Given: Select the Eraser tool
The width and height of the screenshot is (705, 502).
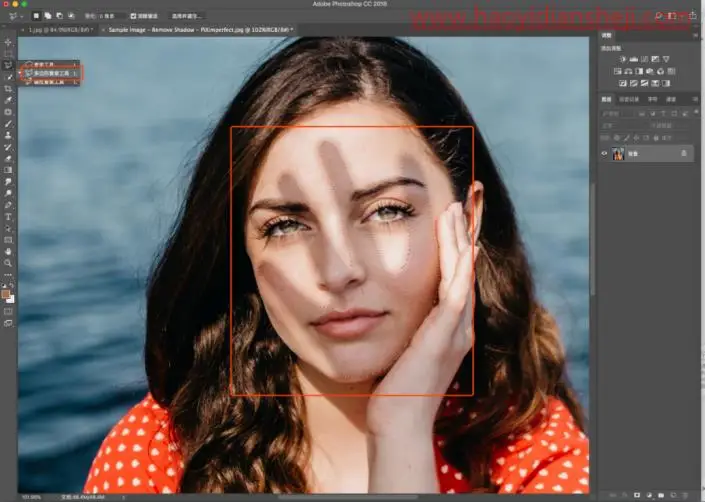Looking at the screenshot, I should pos(8,159).
